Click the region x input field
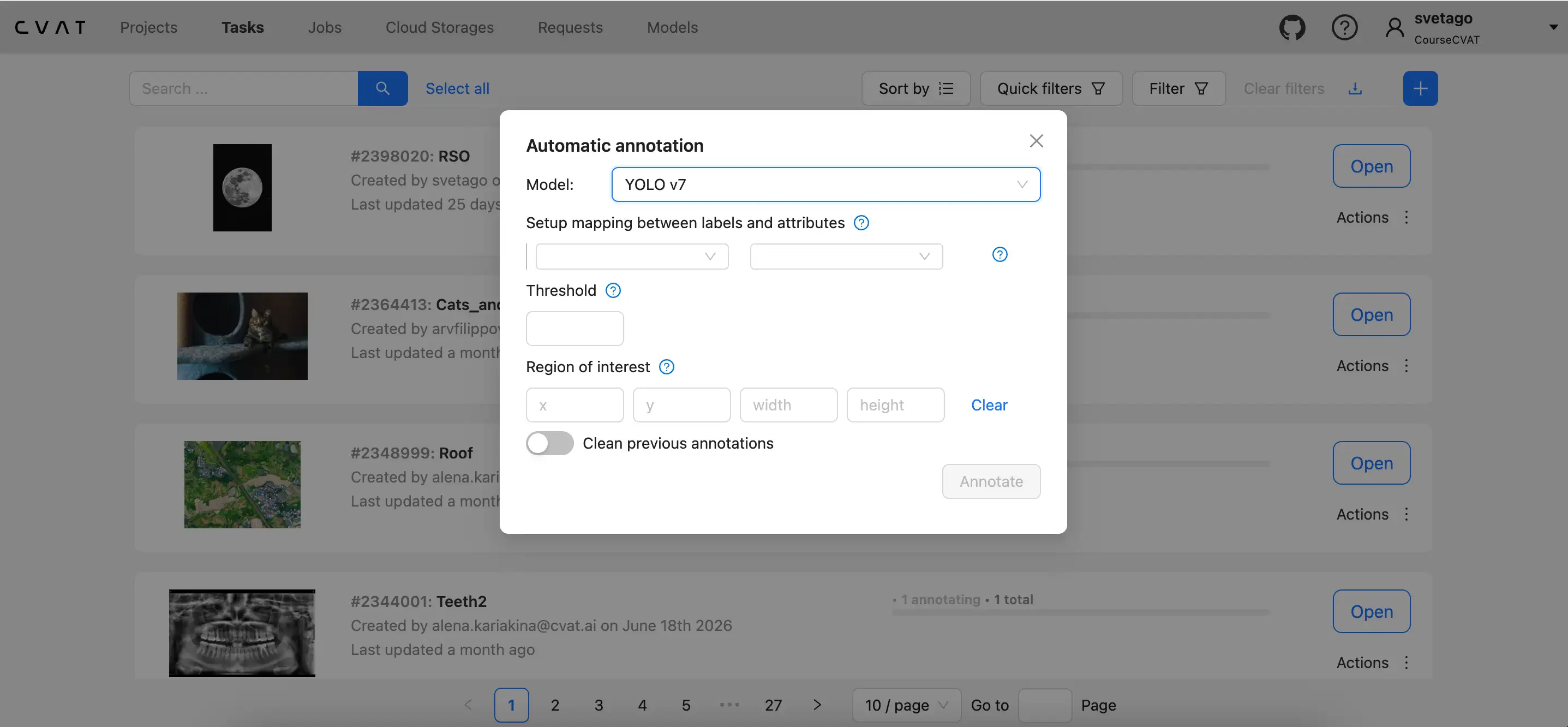The image size is (1568, 727). 574,405
